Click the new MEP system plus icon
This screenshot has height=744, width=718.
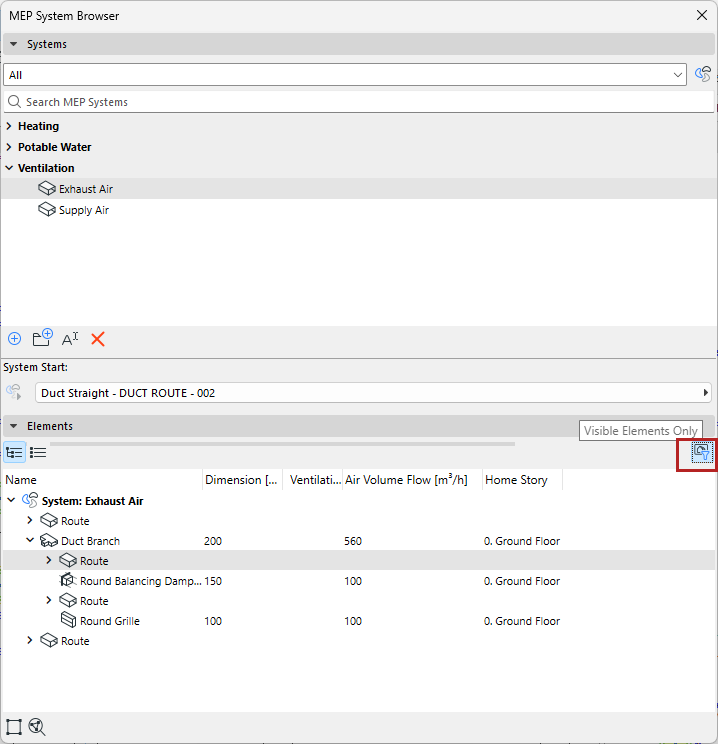coord(15,339)
